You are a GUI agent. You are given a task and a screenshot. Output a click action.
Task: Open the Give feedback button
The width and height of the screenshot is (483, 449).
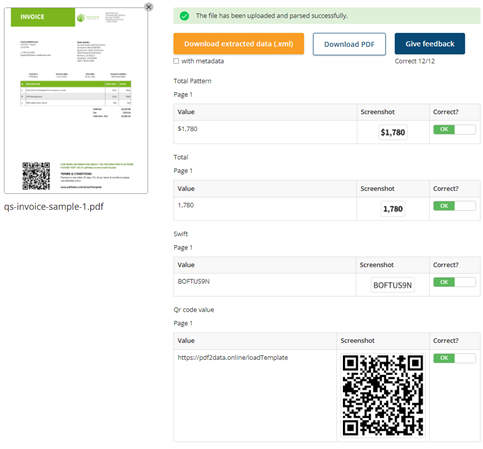pos(430,44)
